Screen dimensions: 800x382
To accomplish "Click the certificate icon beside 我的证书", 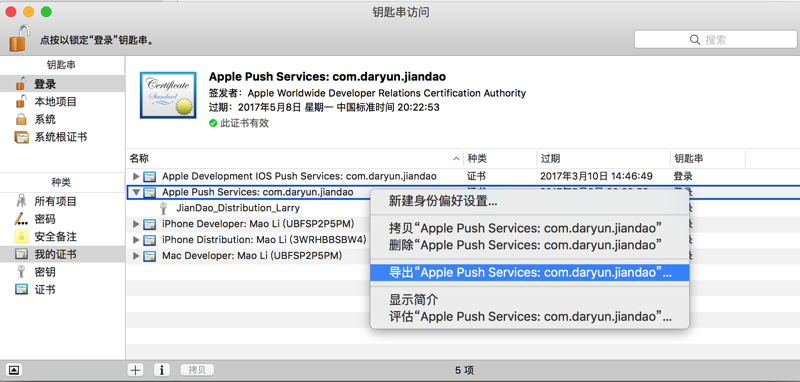I will coord(21,254).
